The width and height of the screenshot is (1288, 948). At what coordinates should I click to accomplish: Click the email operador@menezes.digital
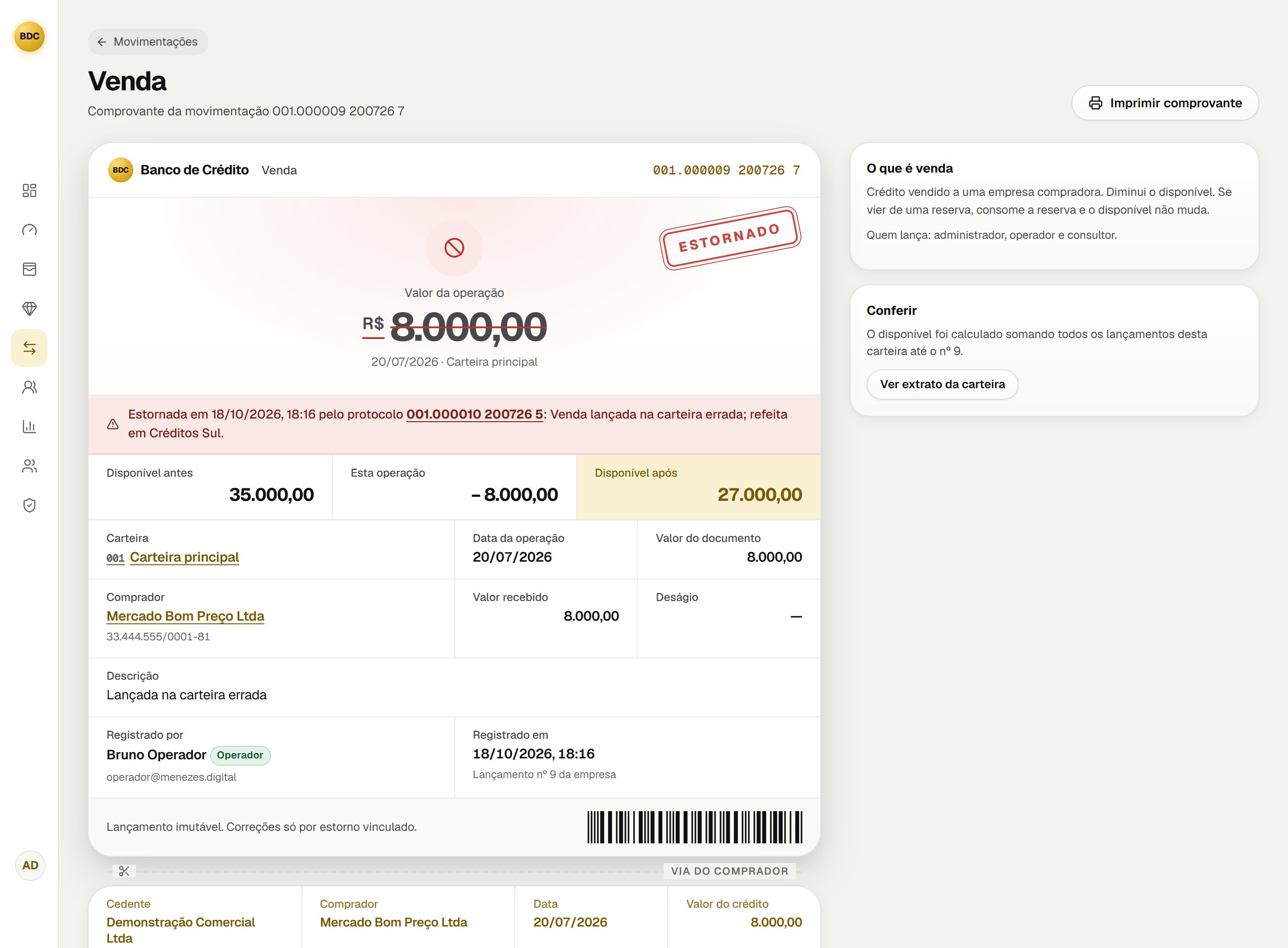[x=171, y=777]
